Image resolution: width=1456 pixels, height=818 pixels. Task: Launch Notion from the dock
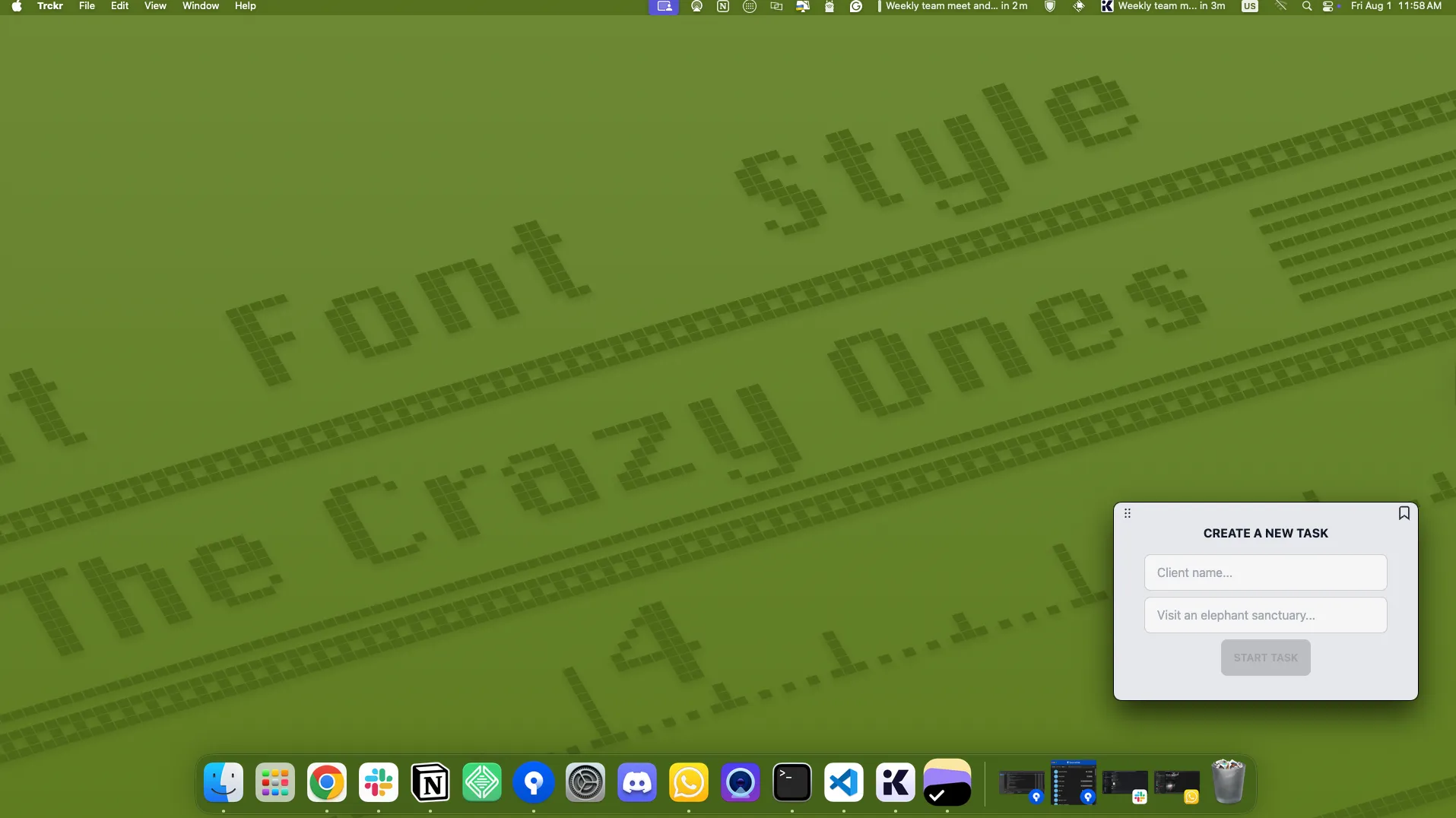click(430, 782)
